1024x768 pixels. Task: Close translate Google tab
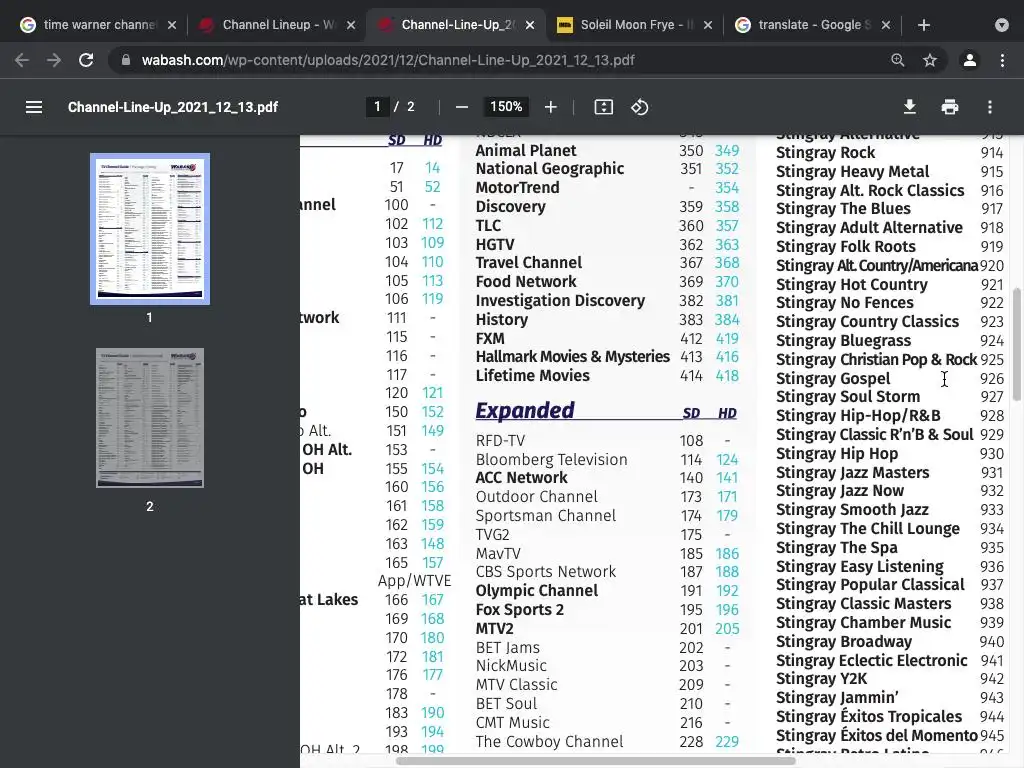click(886, 25)
